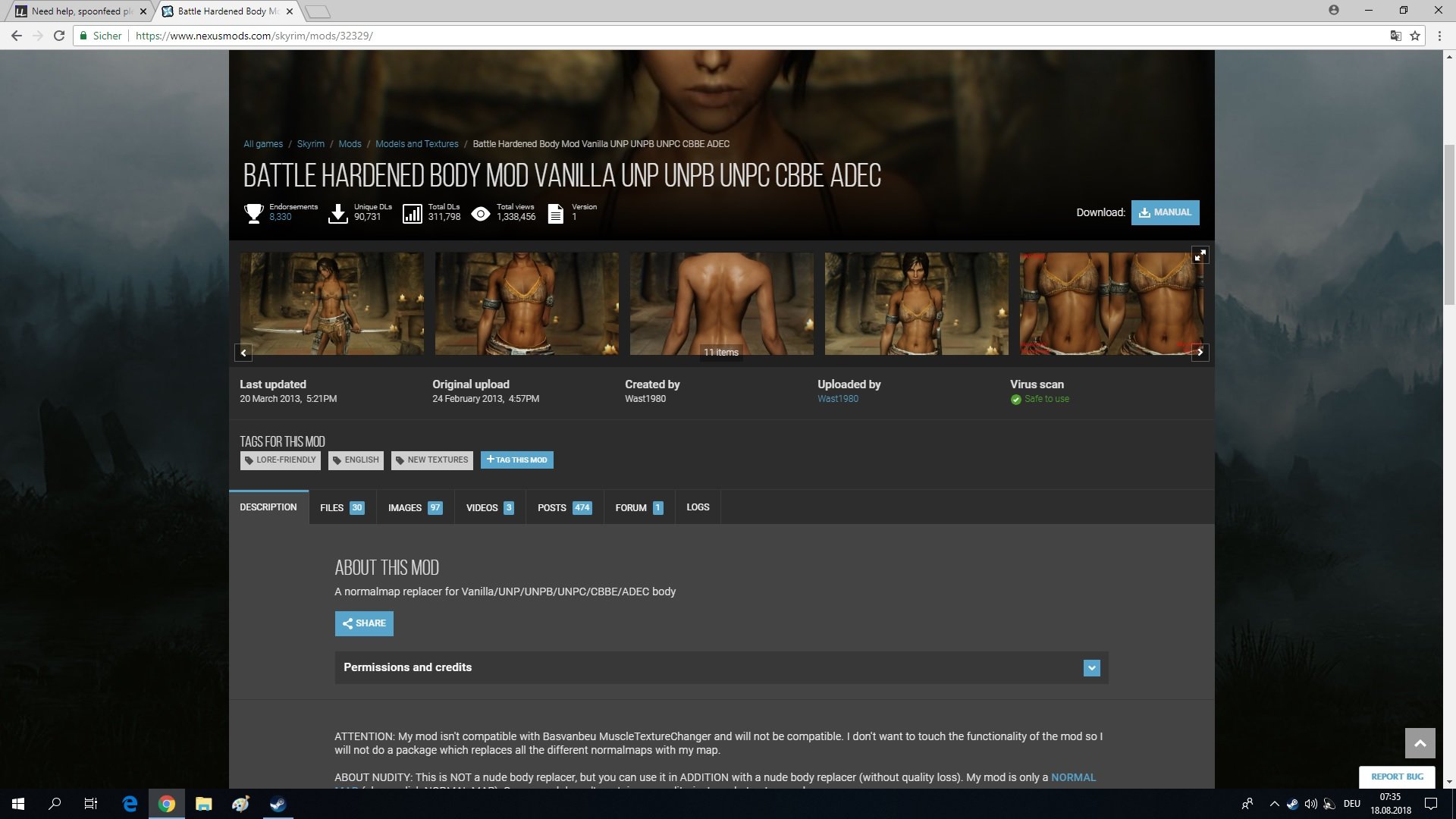Image resolution: width=1456 pixels, height=819 pixels.
Task: Jump to page top with the up-arrow button
Action: [1420, 743]
